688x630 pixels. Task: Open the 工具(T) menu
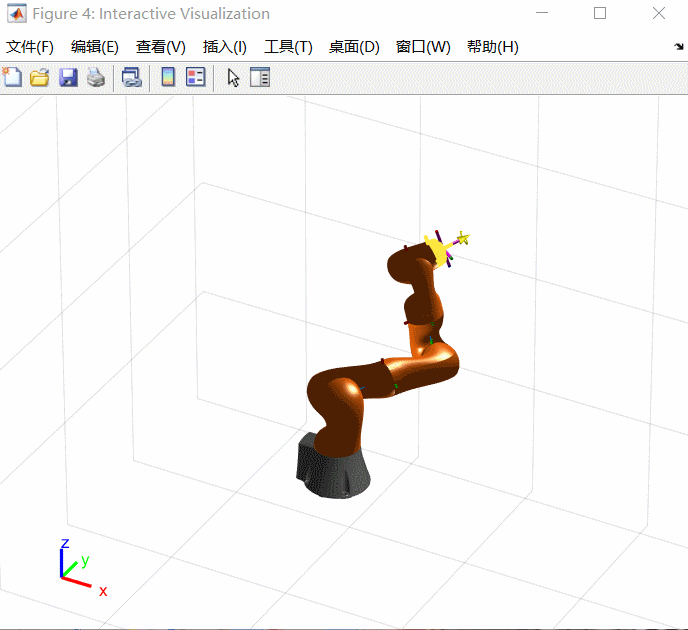[x=288, y=47]
